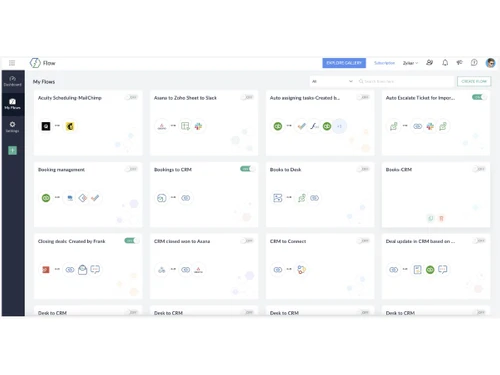500x375 pixels.
Task: Turn off the Bookings to CRM flow
Action: pyautogui.click(x=247, y=169)
